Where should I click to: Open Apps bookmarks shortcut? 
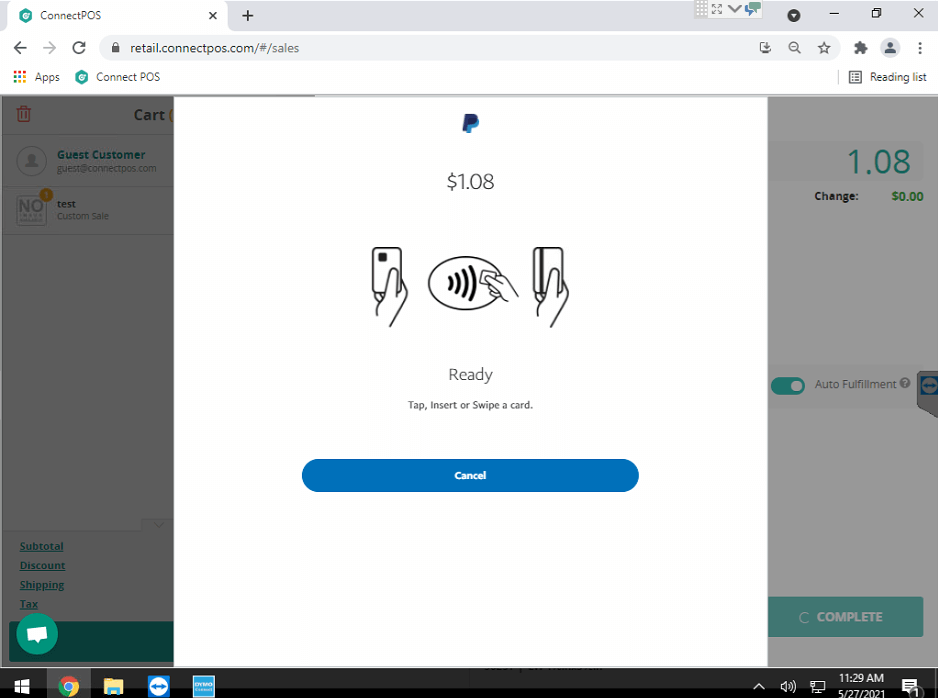pos(36,77)
